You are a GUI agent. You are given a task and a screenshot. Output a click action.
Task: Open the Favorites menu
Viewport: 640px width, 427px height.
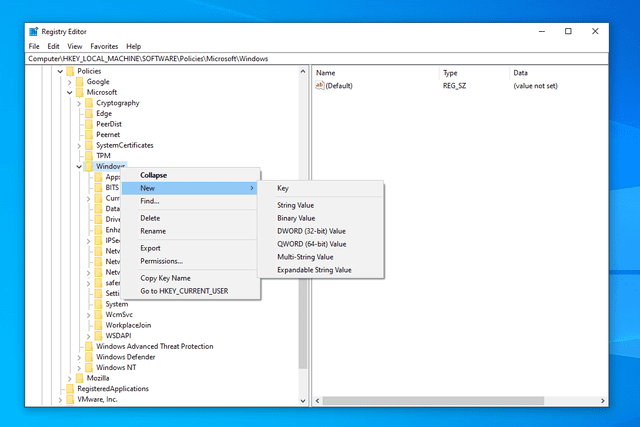point(104,46)
